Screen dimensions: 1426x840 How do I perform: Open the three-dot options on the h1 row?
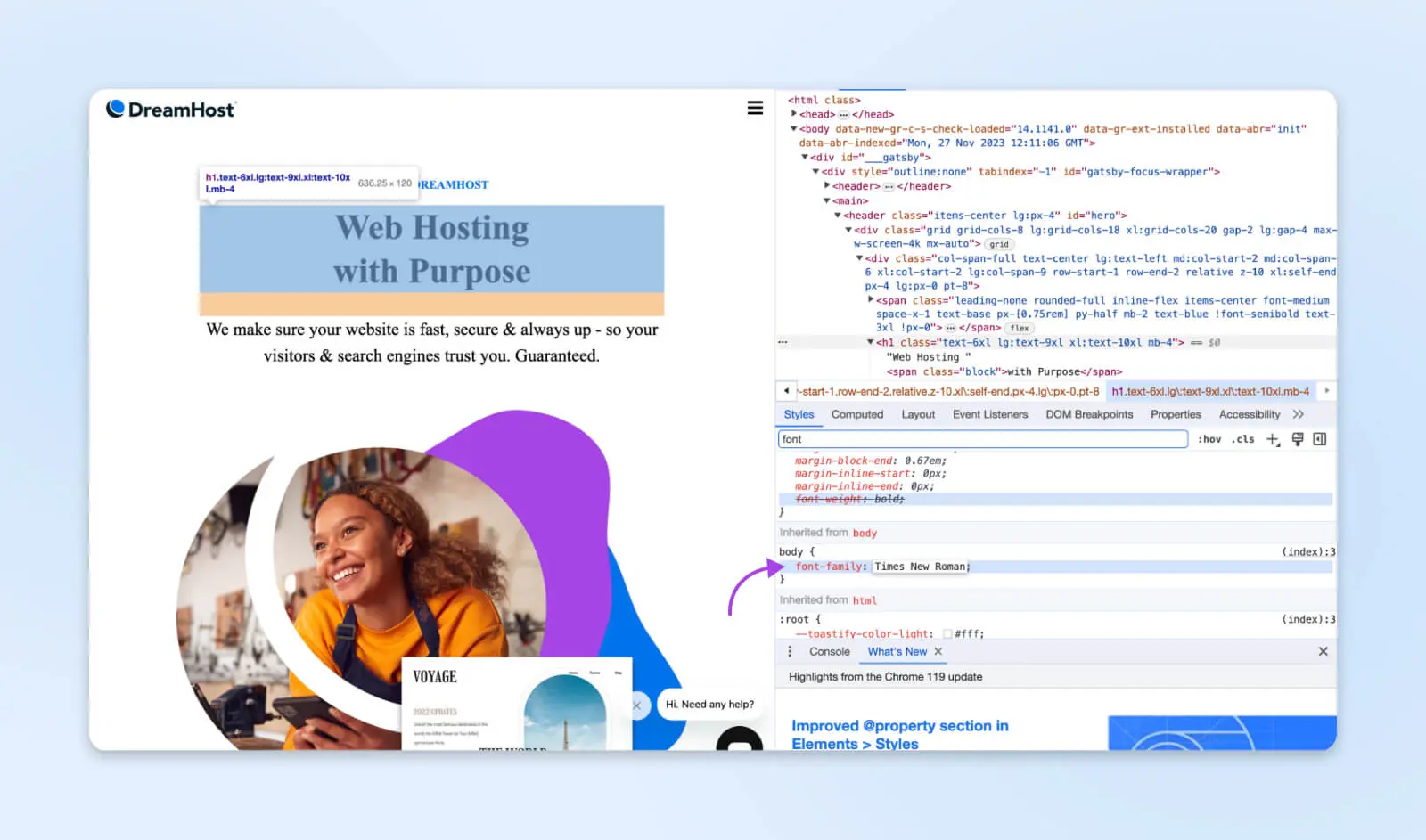click(783, 342)
